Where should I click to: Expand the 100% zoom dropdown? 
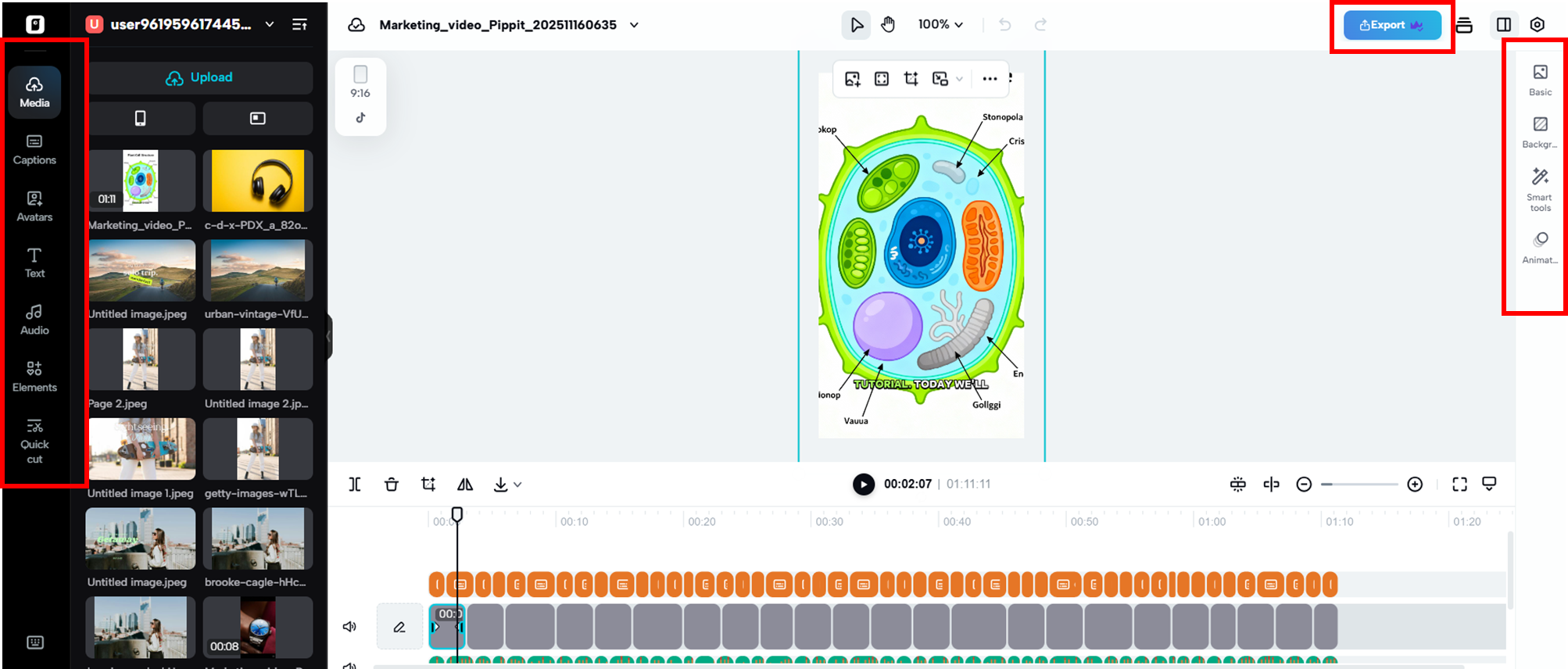click(x=940, y=25)
